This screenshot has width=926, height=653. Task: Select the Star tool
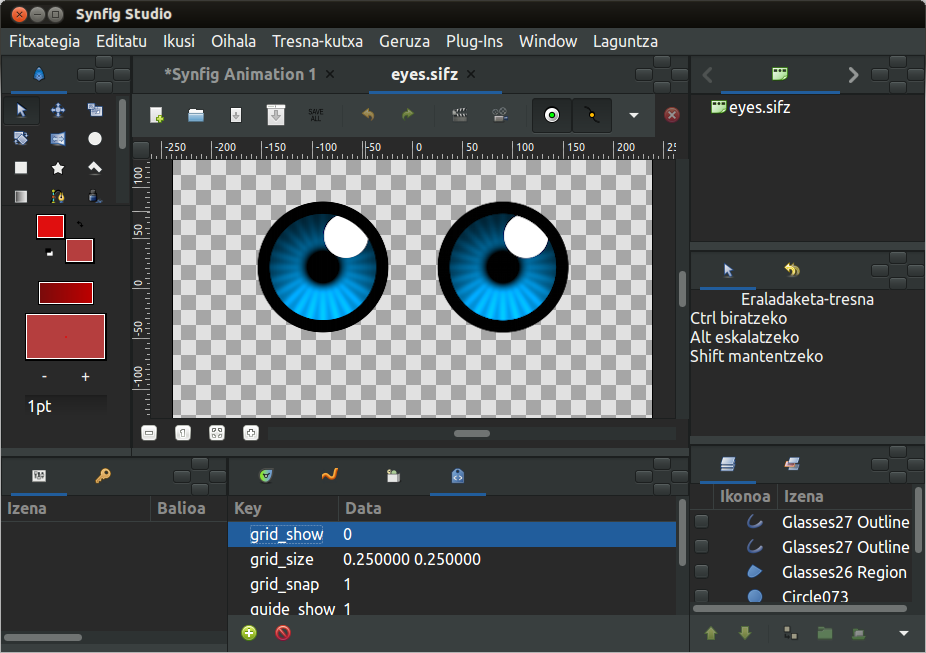pos(58,168)
